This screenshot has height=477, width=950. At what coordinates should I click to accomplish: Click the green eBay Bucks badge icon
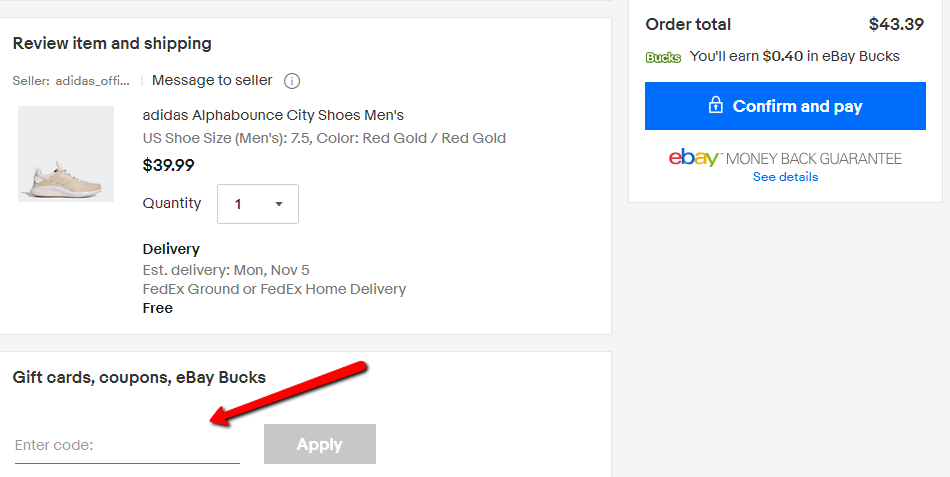click(x=663, y=57)
